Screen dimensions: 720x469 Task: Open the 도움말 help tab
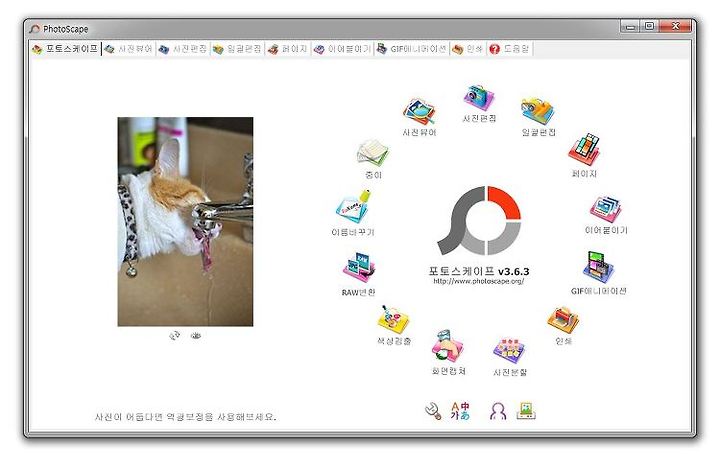510,49
